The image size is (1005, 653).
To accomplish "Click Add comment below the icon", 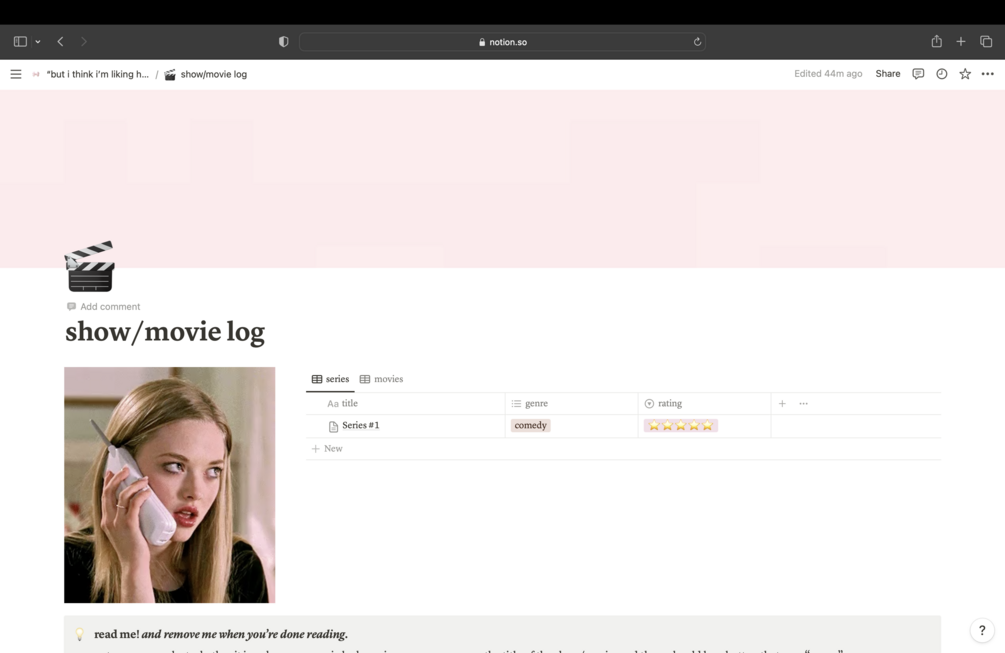I will (x=103, y=306).
